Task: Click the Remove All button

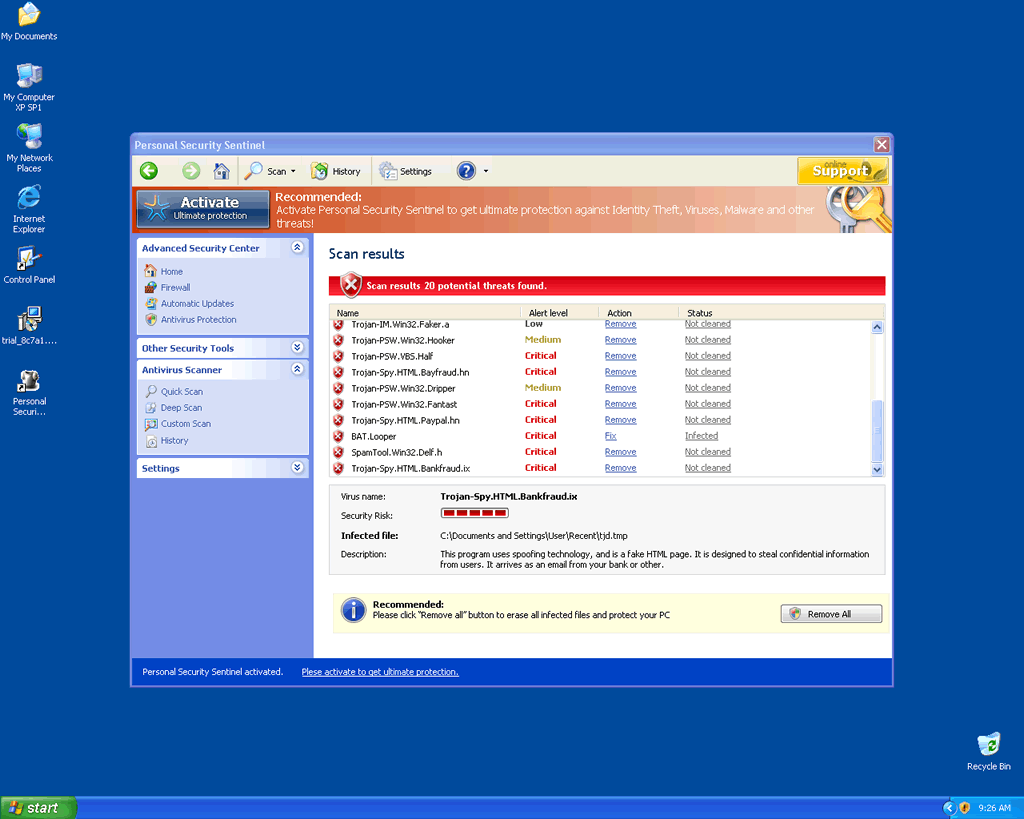Action: point(831,614)
